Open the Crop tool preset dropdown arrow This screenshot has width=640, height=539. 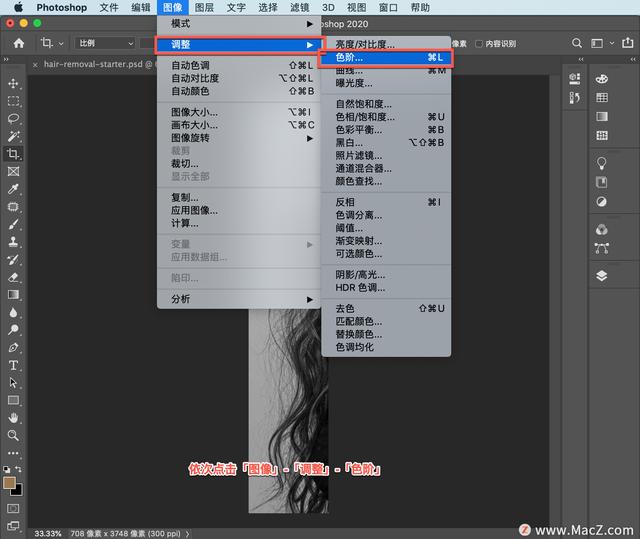pos(61,43)
